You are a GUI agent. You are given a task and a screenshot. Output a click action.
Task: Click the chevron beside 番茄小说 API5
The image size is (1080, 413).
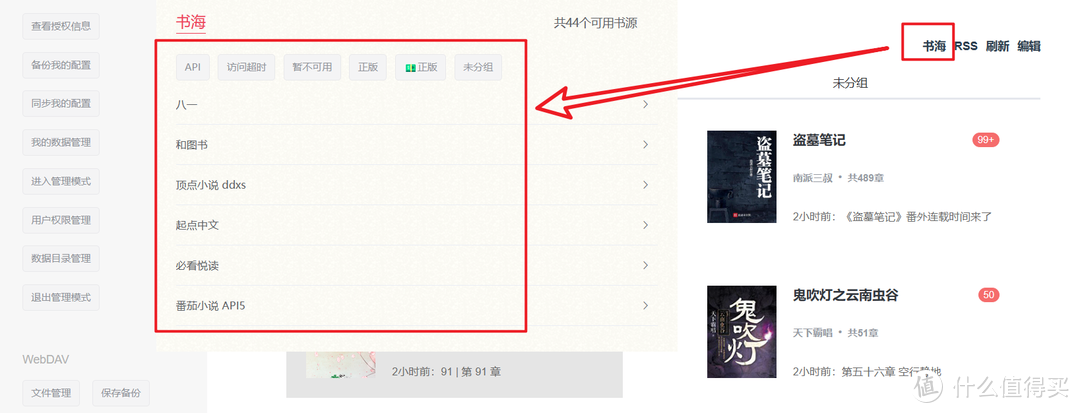pyautogui.click(x=645, y=305)
